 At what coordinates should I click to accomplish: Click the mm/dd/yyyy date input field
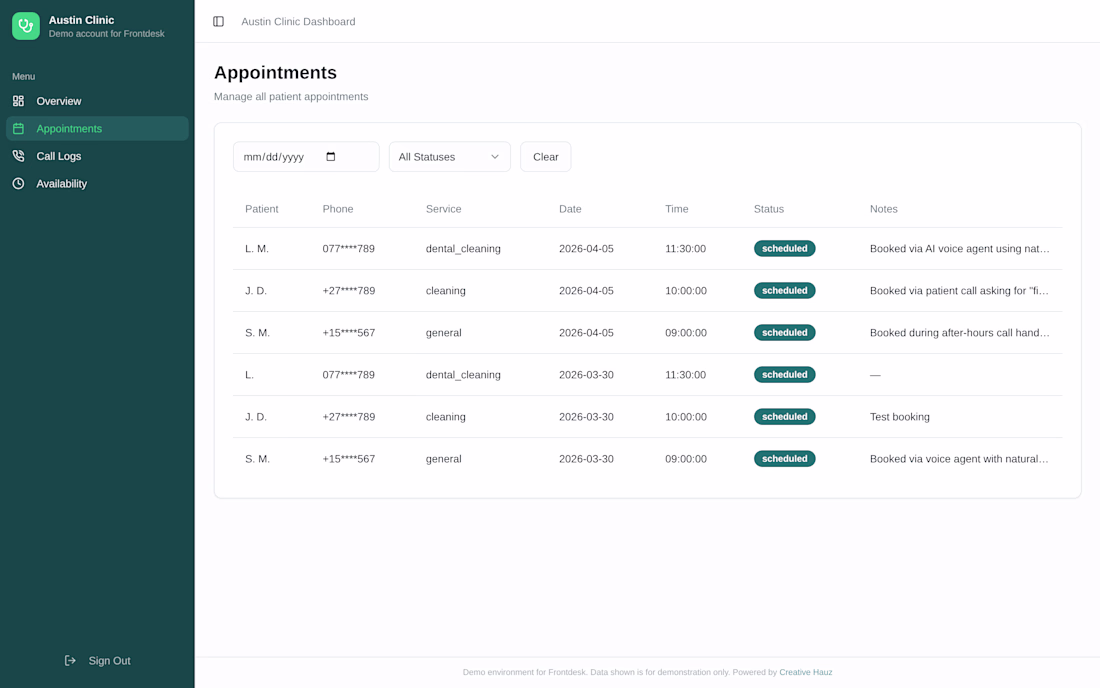pos(306,156)
